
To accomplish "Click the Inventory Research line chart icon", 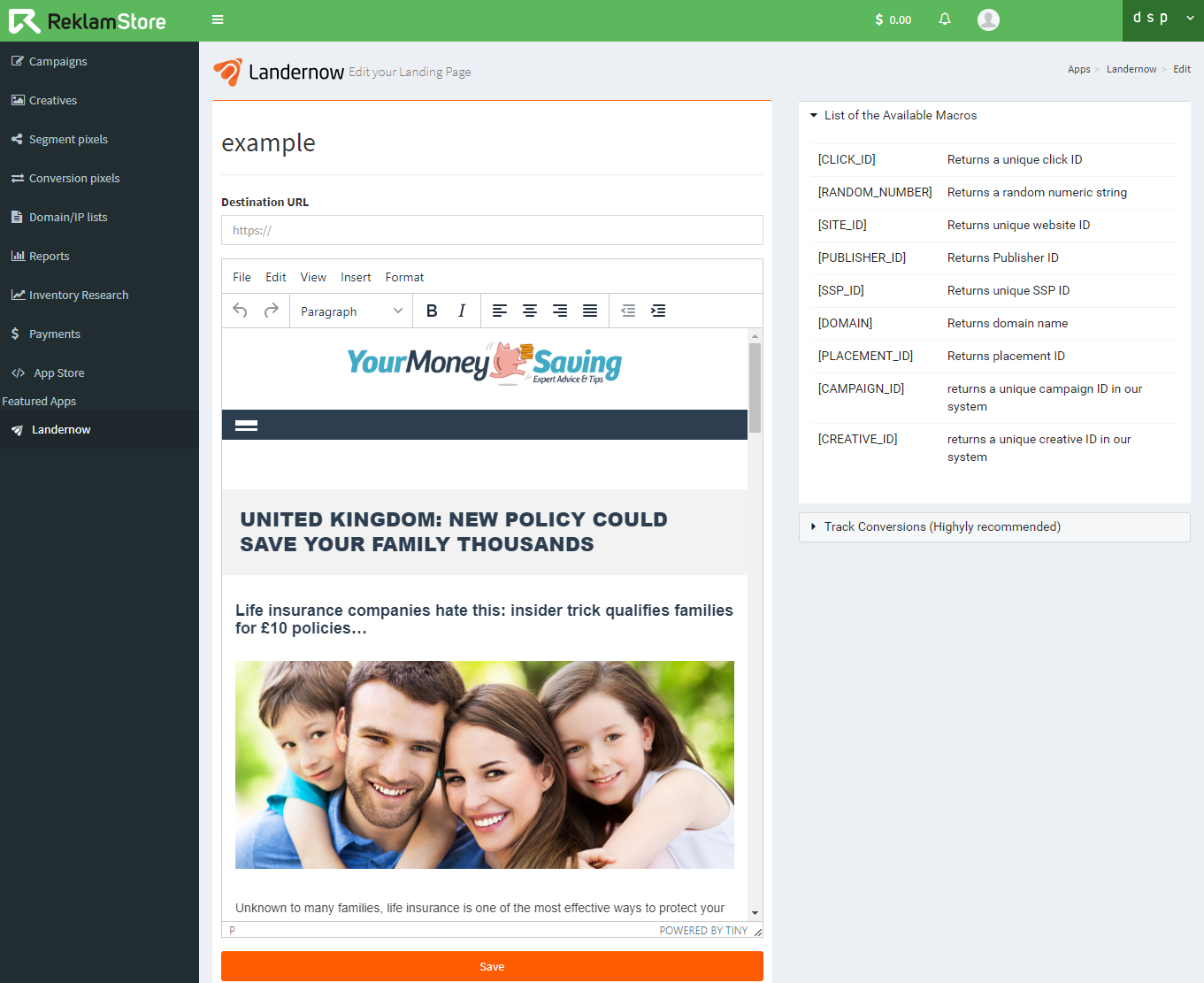I will tap(18, 295).
